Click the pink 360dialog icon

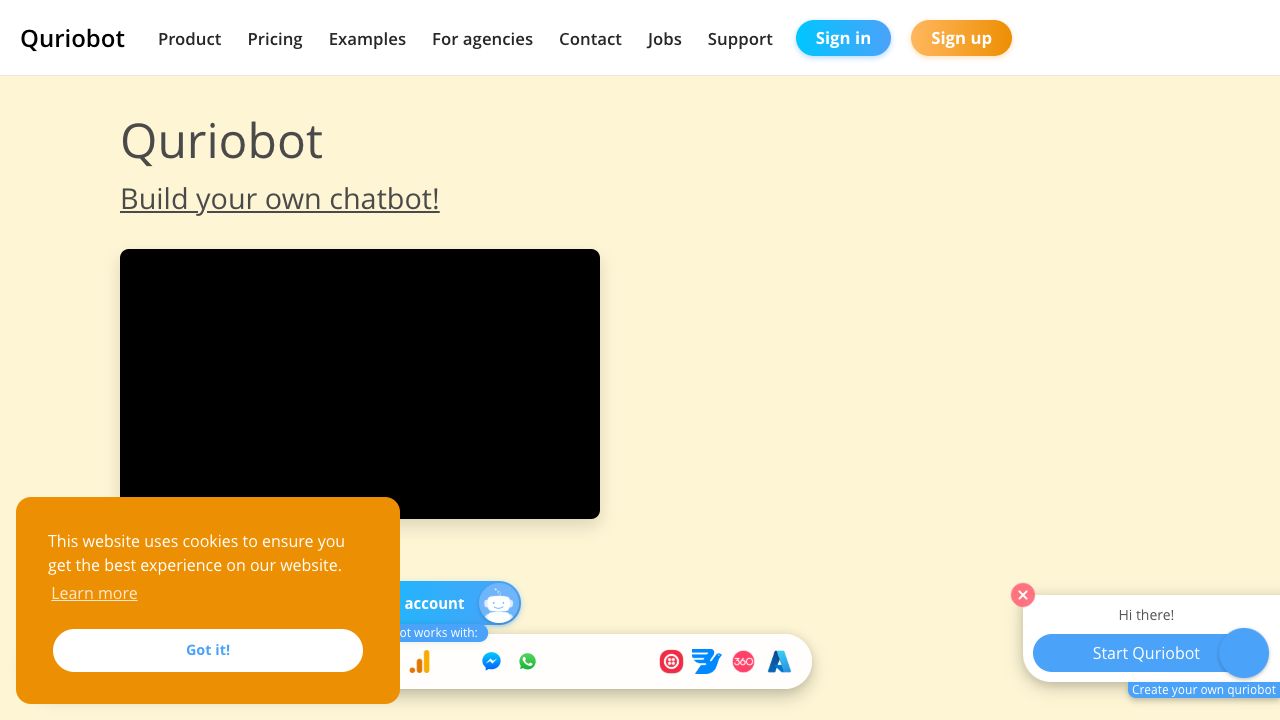click(x=743, y=662)
